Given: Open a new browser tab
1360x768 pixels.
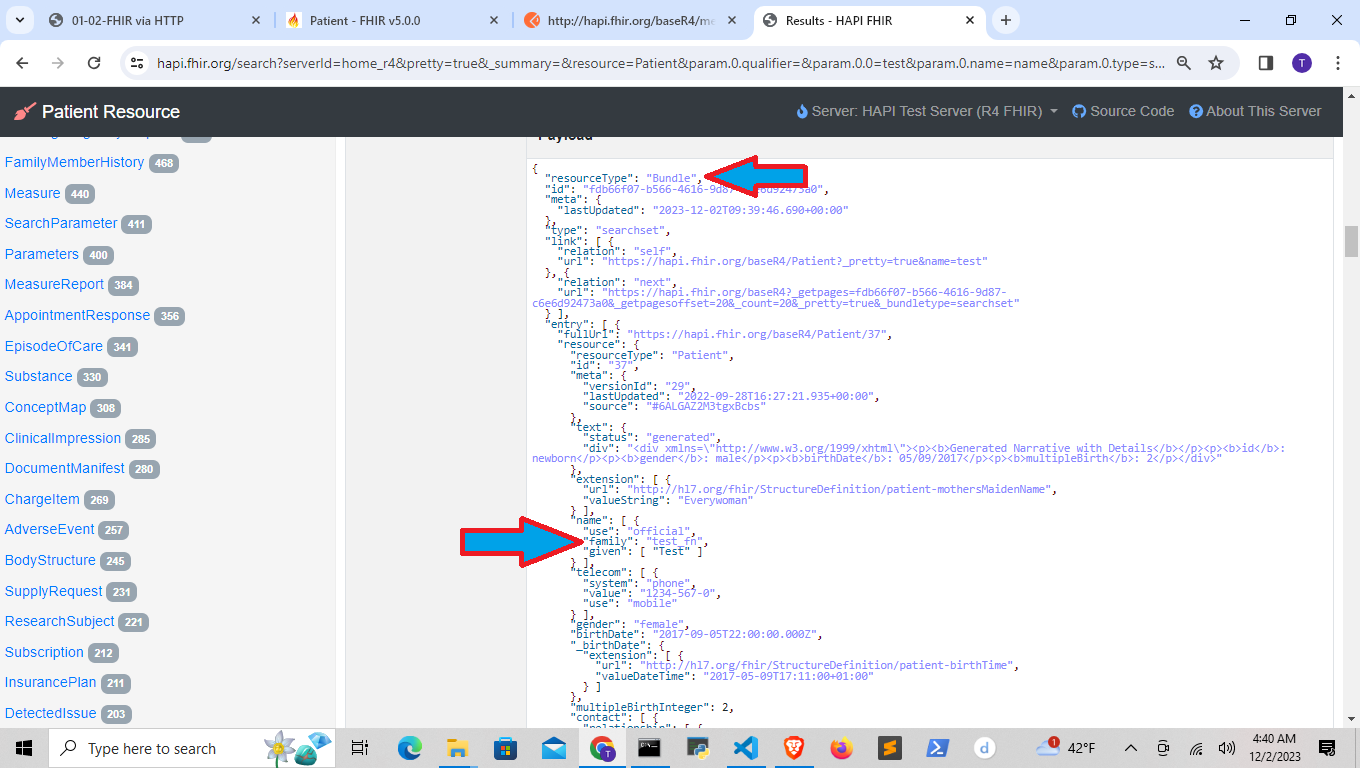Looking at the screenshot, I should point(1006,20).
